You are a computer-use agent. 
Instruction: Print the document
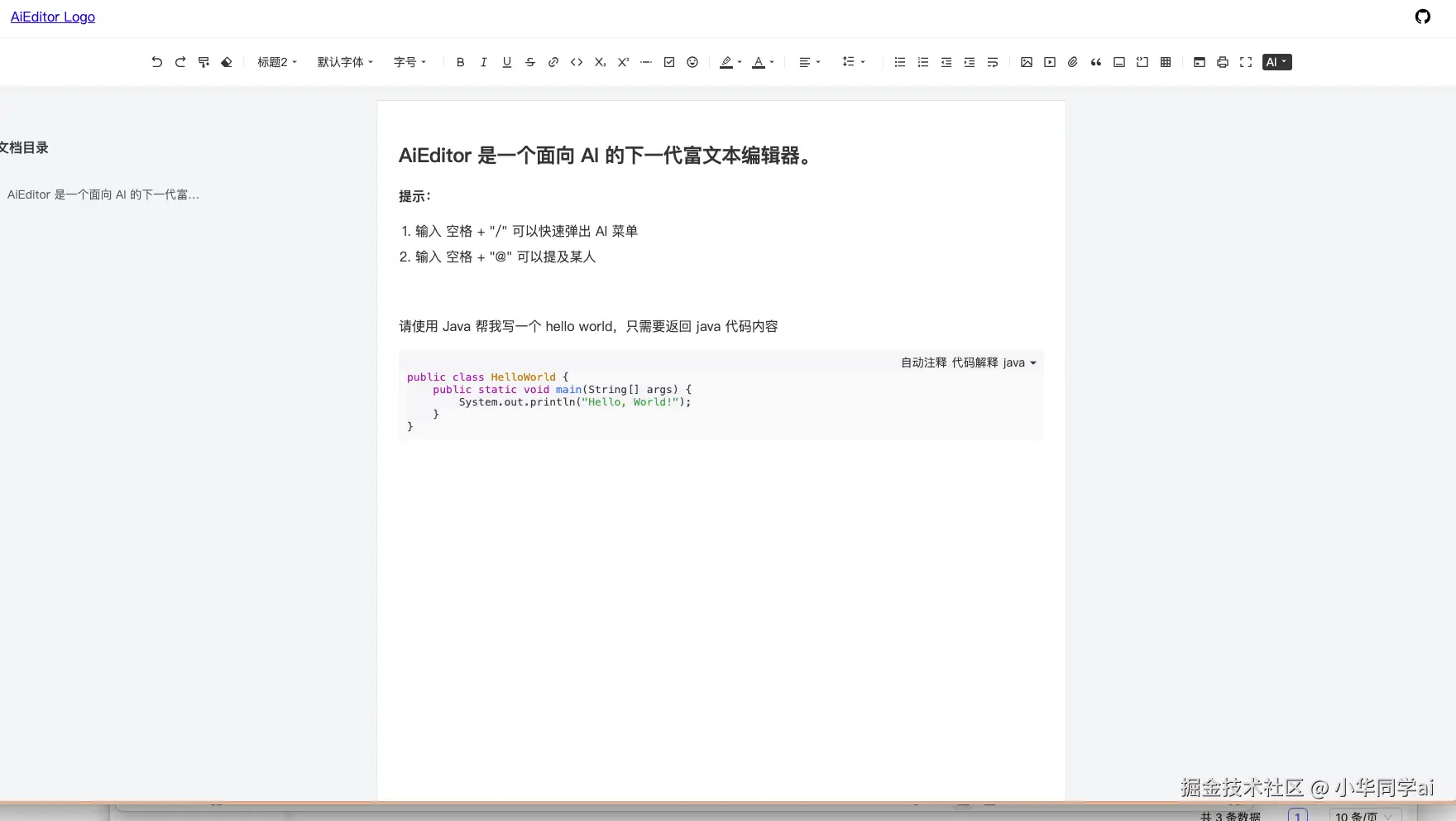1223,62
